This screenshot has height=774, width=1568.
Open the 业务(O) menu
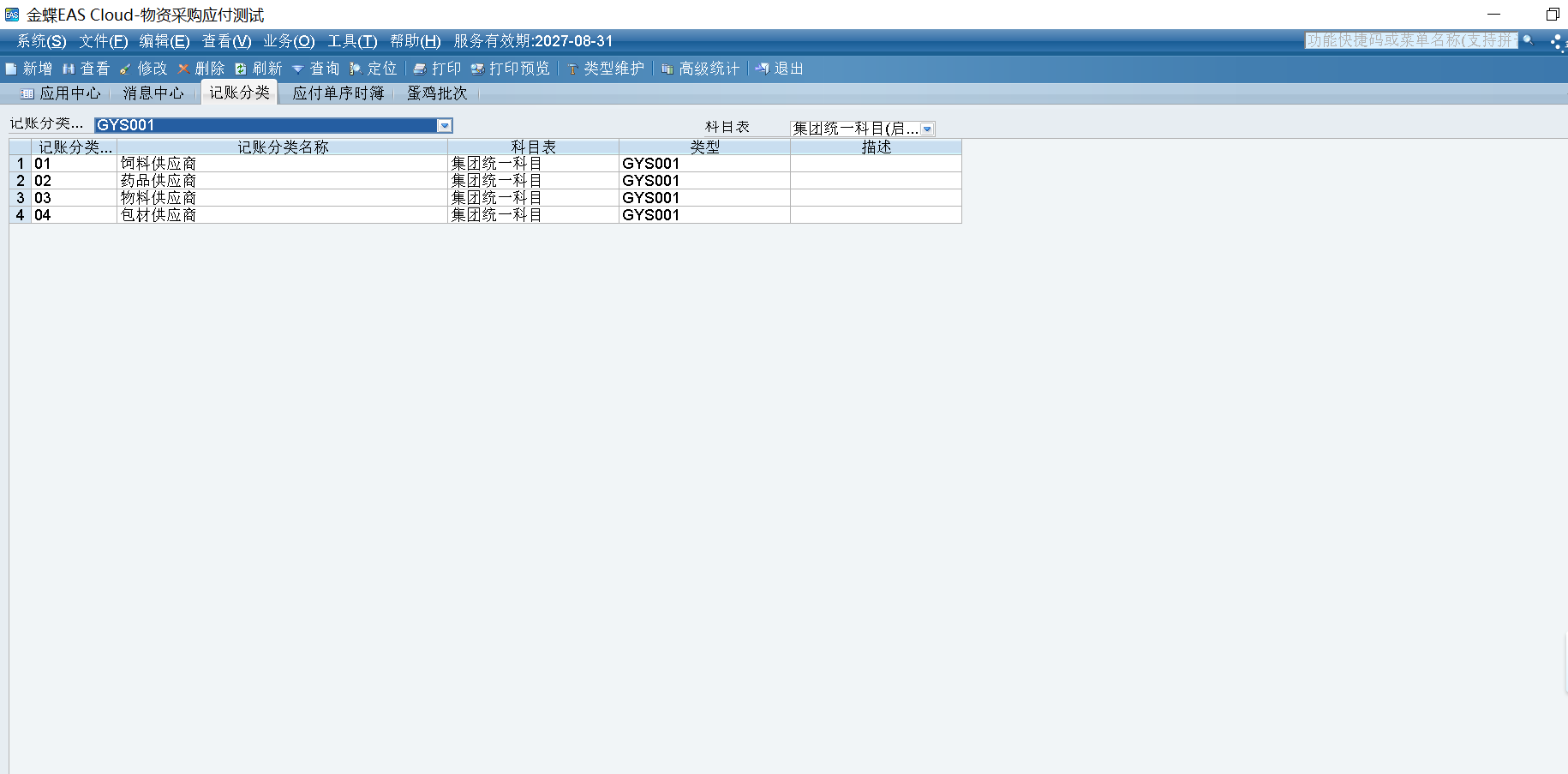(x=289, y=41)
